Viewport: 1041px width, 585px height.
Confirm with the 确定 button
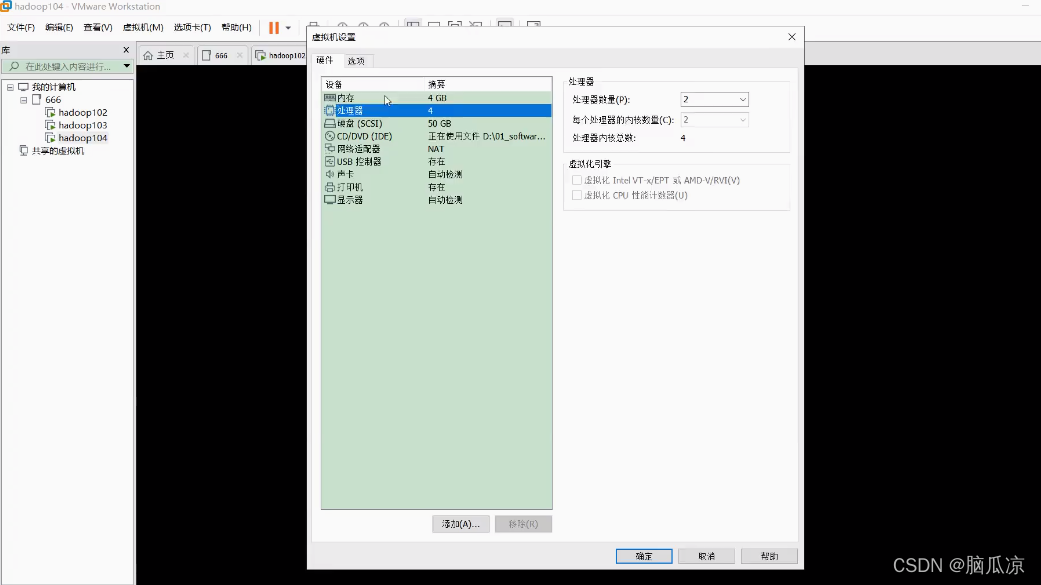click(x=644, y=556)
